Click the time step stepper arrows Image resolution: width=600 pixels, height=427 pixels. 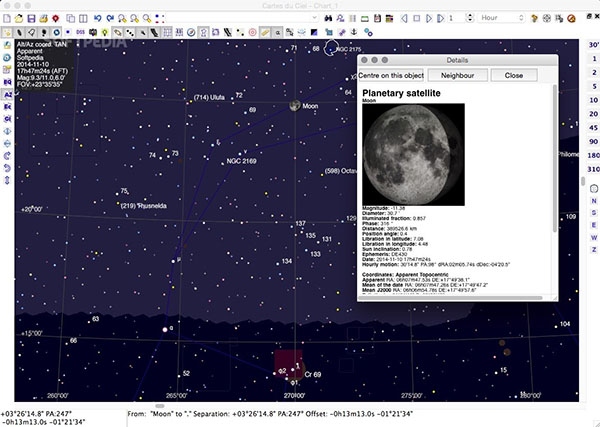pos(470,18)
